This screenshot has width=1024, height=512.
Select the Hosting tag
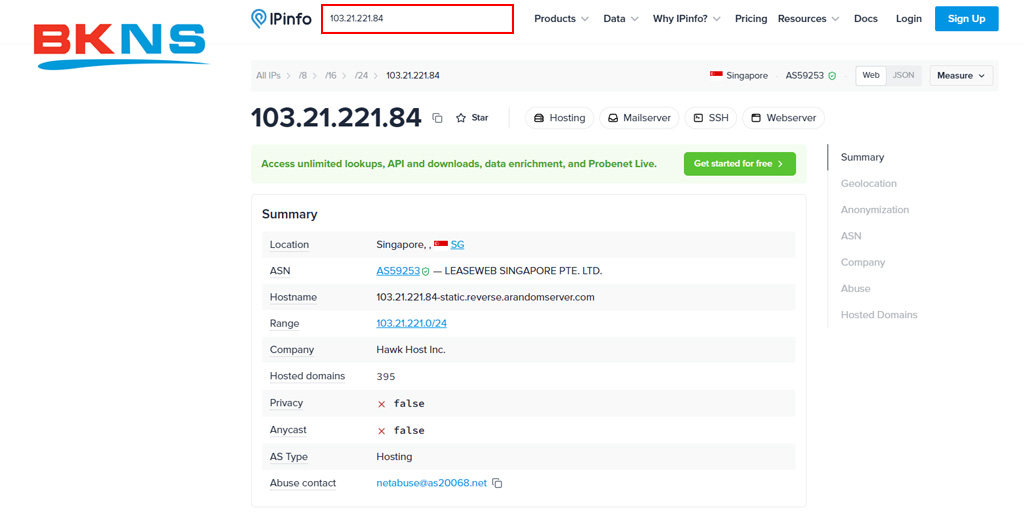pos(560,118)
